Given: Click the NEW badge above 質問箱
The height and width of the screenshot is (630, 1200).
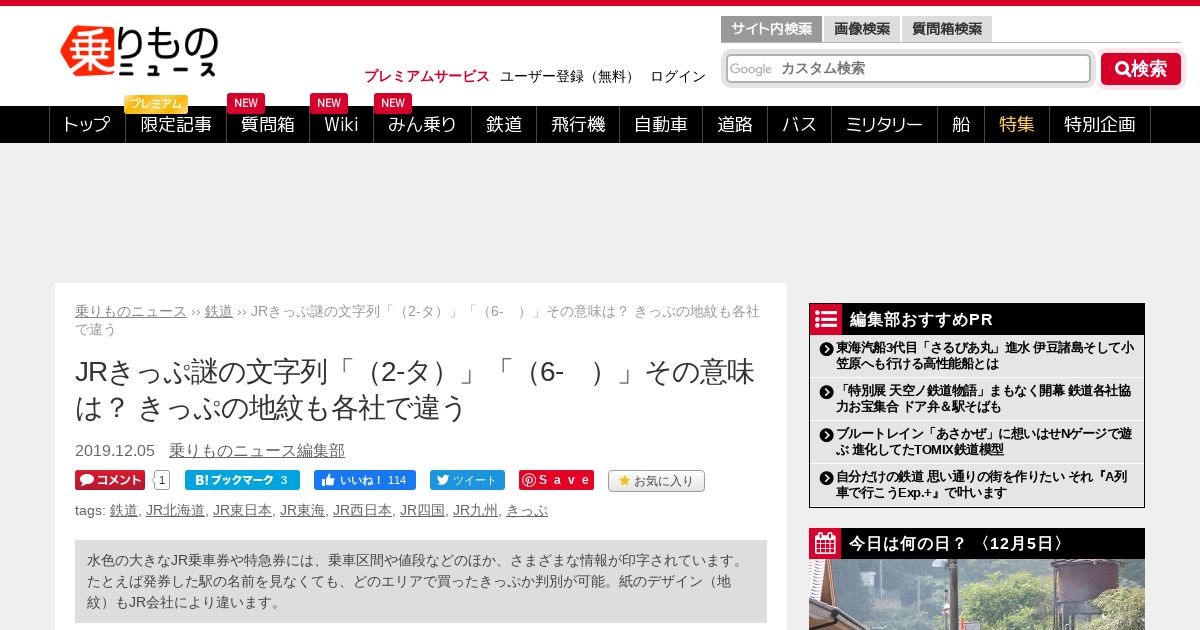Looking at the screenshot, I should (246, 103).
